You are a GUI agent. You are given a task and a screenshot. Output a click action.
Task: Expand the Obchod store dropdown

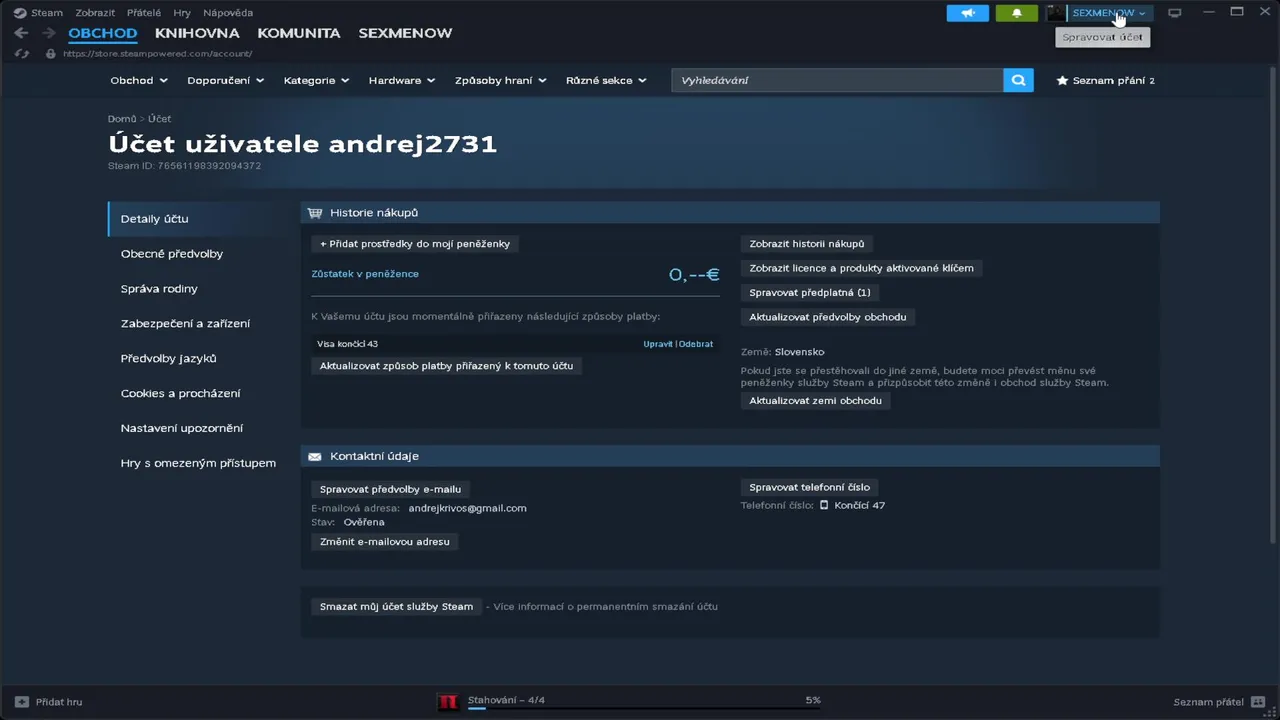pyautogui.click(x=139, y=80)
